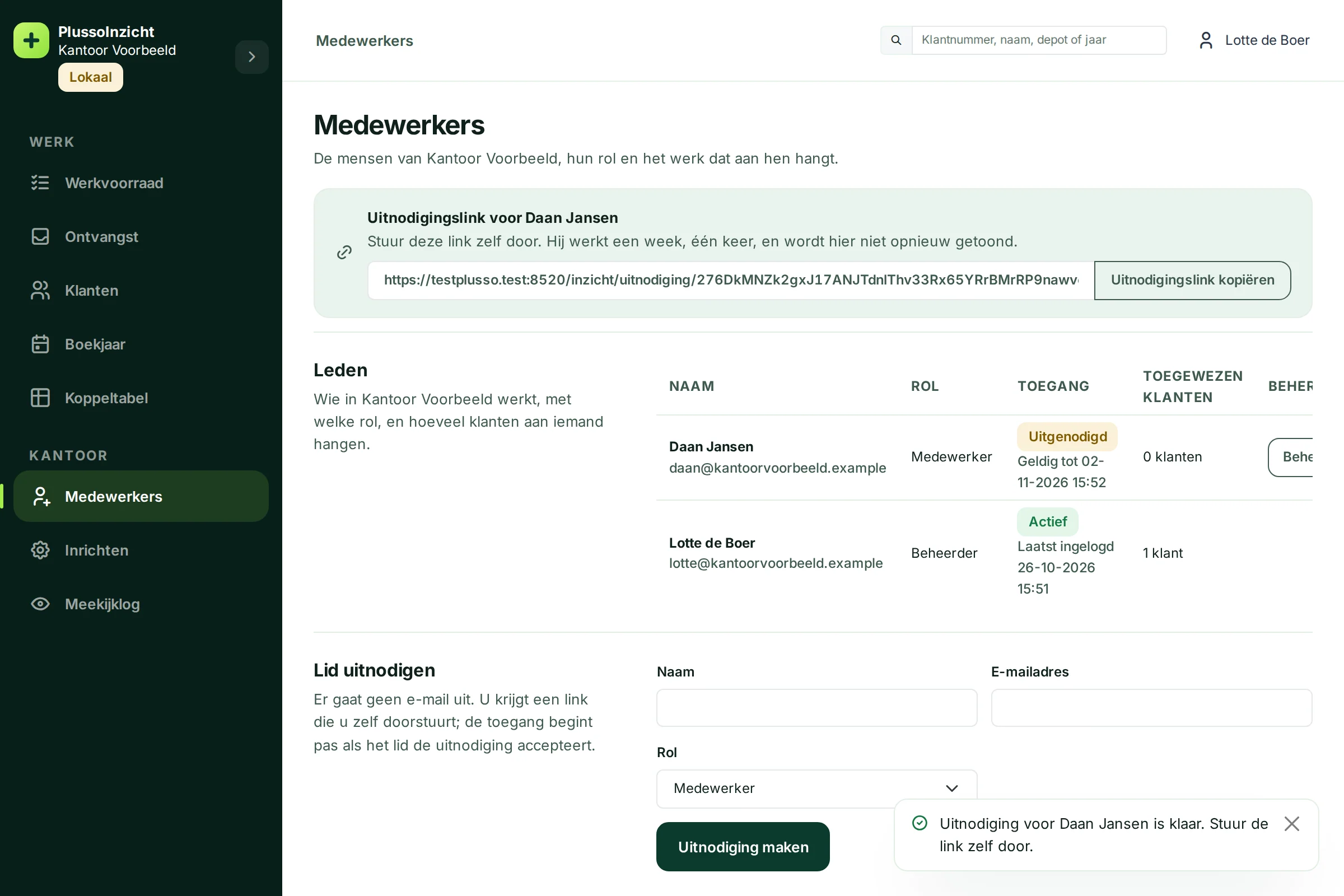Open Werkvoorraad from the sidebar
1344x896 pixels.
141,183
